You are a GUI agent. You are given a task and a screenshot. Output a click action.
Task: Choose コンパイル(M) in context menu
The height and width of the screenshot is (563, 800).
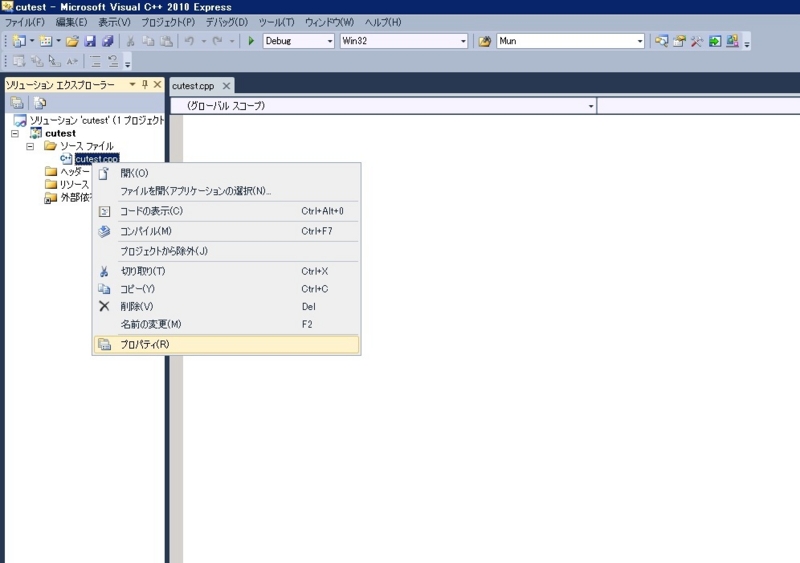(227, 231)
